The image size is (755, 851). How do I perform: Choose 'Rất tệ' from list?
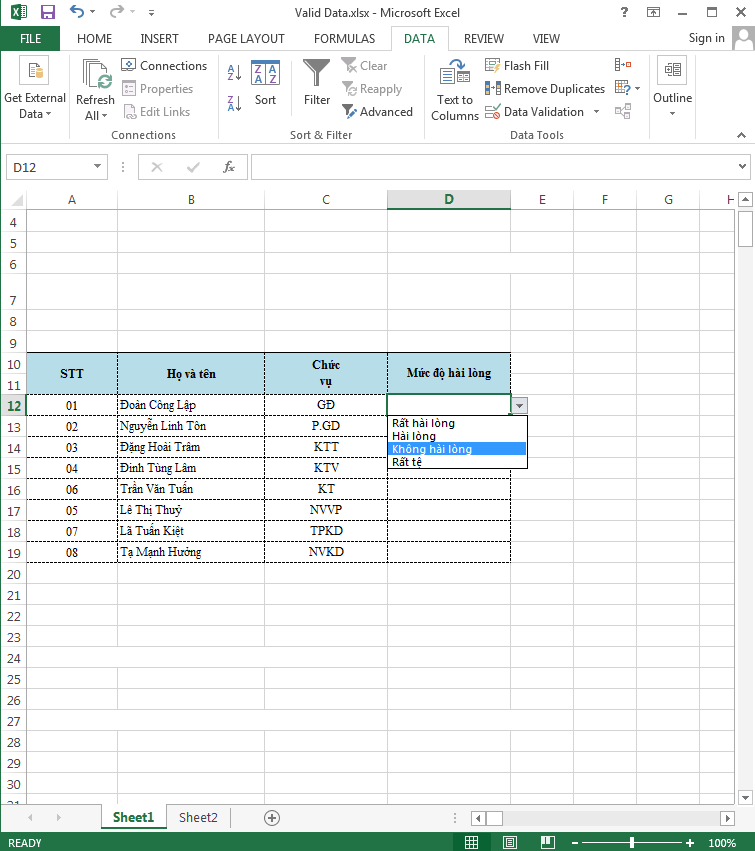coord(456,462)
